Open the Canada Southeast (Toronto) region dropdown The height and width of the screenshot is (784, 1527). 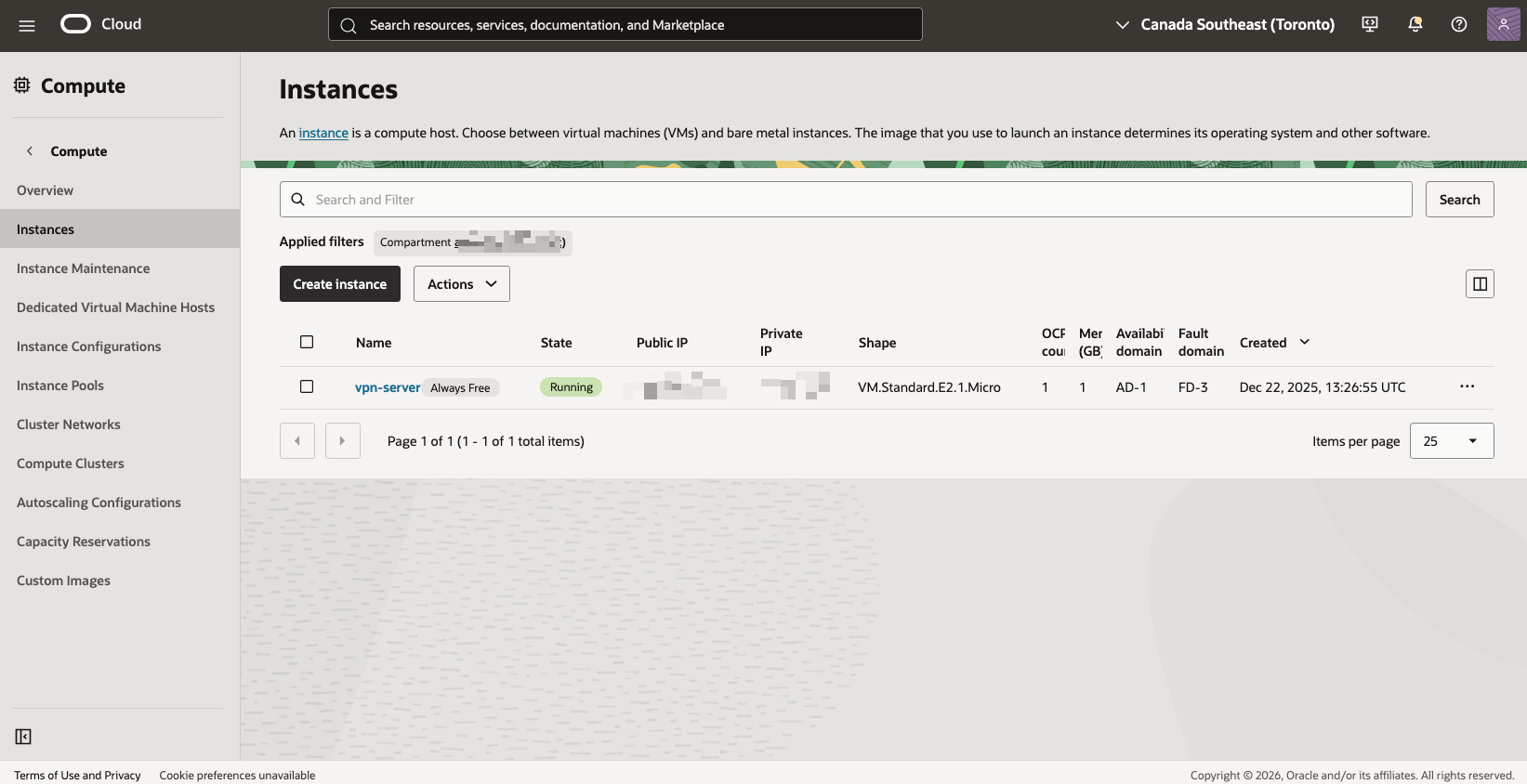(x=1225, y=24)
